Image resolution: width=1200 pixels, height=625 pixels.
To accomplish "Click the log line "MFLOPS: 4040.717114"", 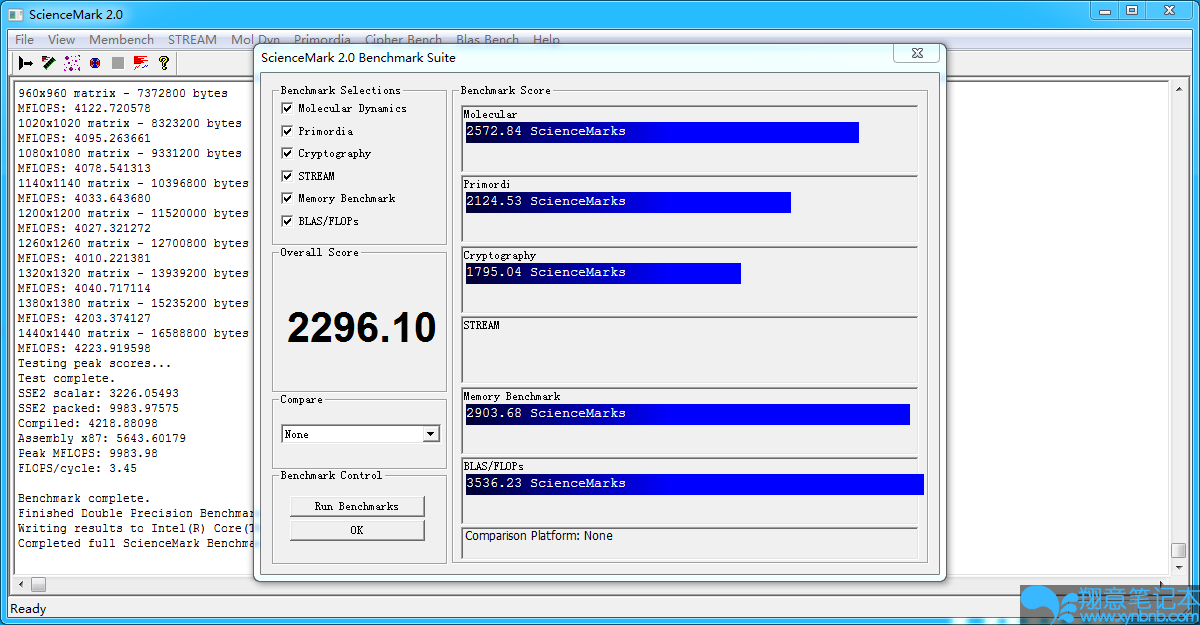I will [x=84, y=288].
